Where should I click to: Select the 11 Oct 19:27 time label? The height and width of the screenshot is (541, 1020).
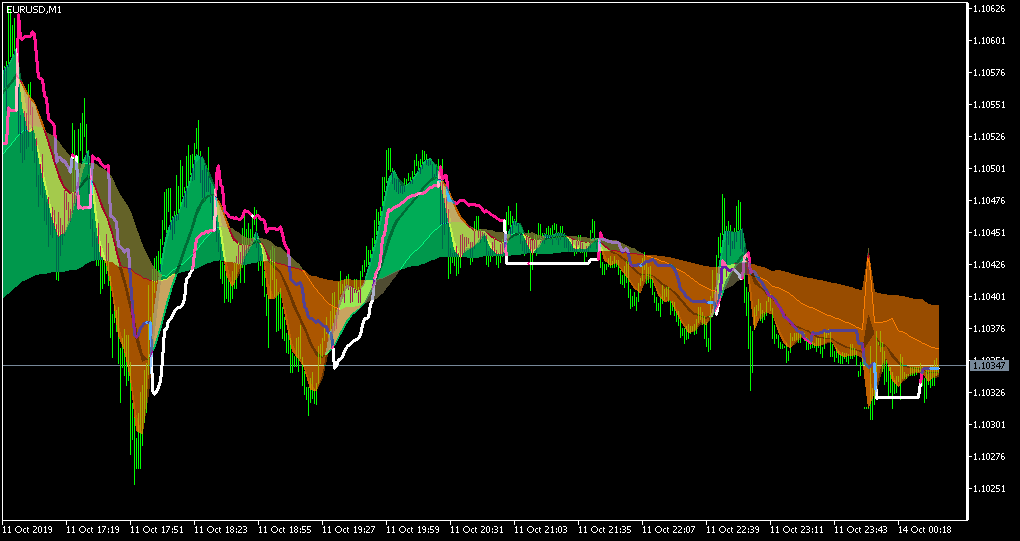click(349, 529)
